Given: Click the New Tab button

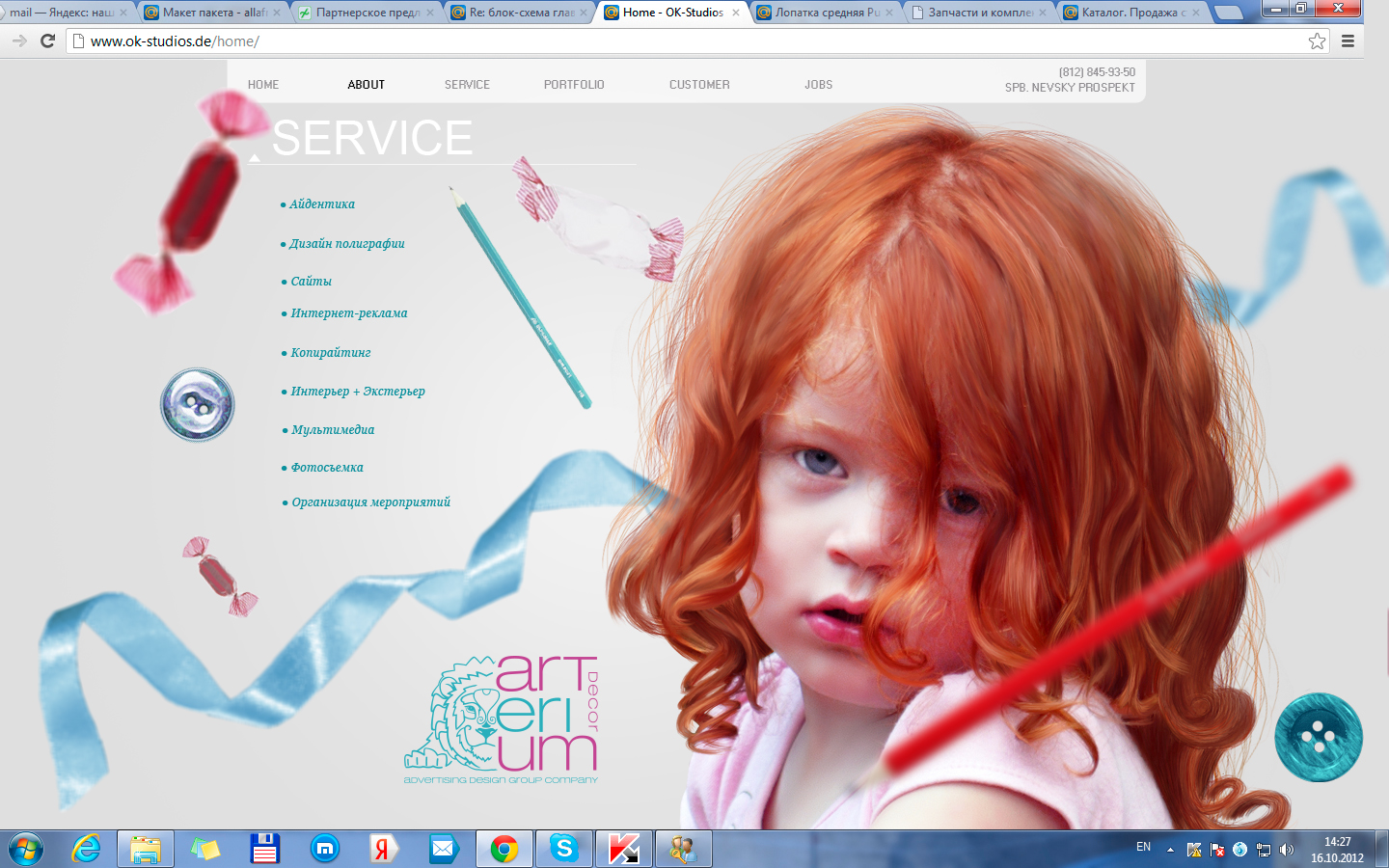Looking at the screenshot, I should (1228, 13).
